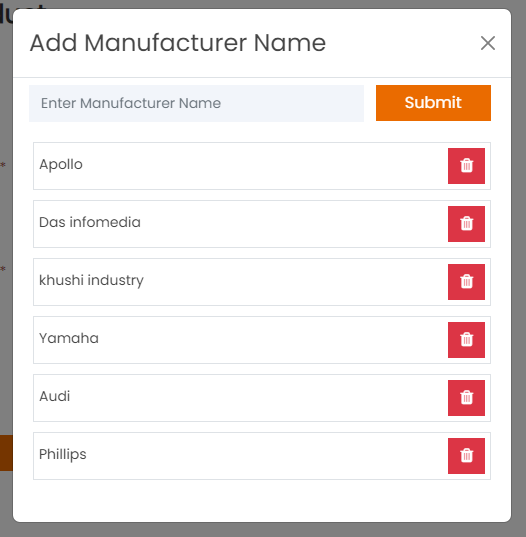Select the khushi industry list row
Screen dimensions: 526x537
click(262, 282)
